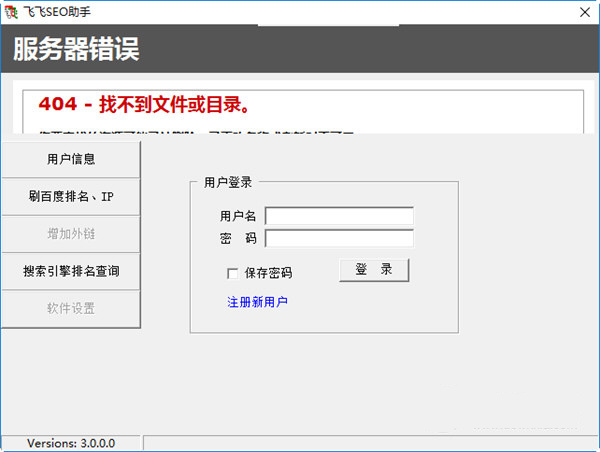Click the 服务器错误 heading
600x452 pixels.
[76, 49]
